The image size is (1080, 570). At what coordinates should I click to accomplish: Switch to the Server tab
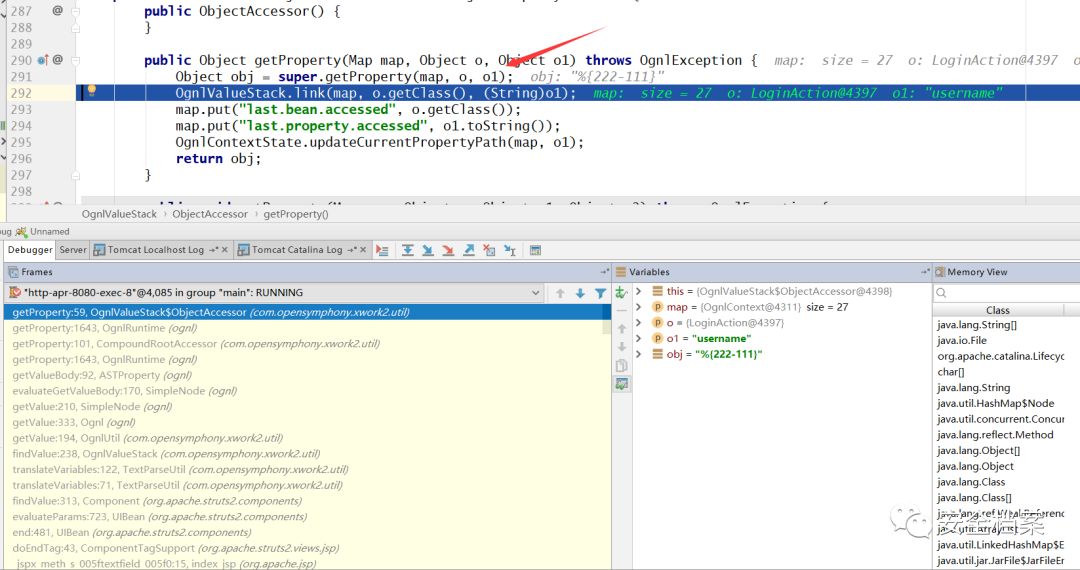pos(72,250)
